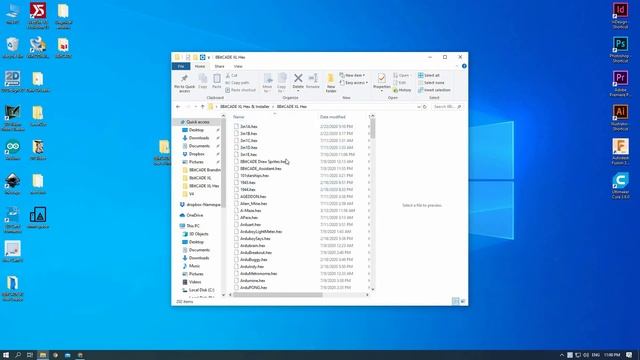Click Select none button

pyautogui.click(x=431, y=83)
